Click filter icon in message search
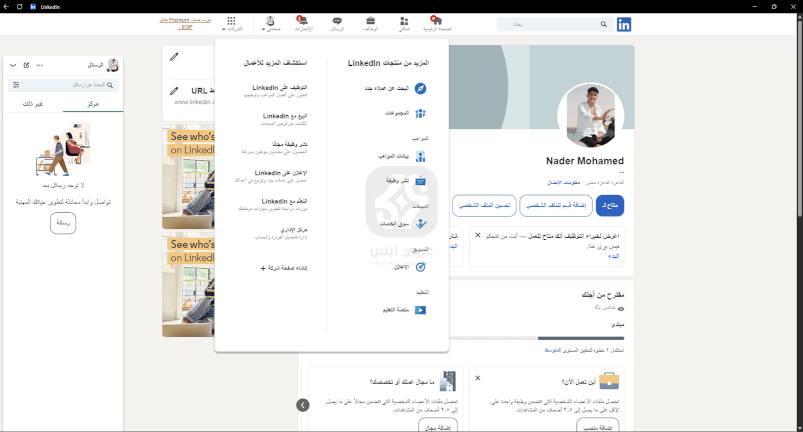803x432 pixels. tap(16, 85)
